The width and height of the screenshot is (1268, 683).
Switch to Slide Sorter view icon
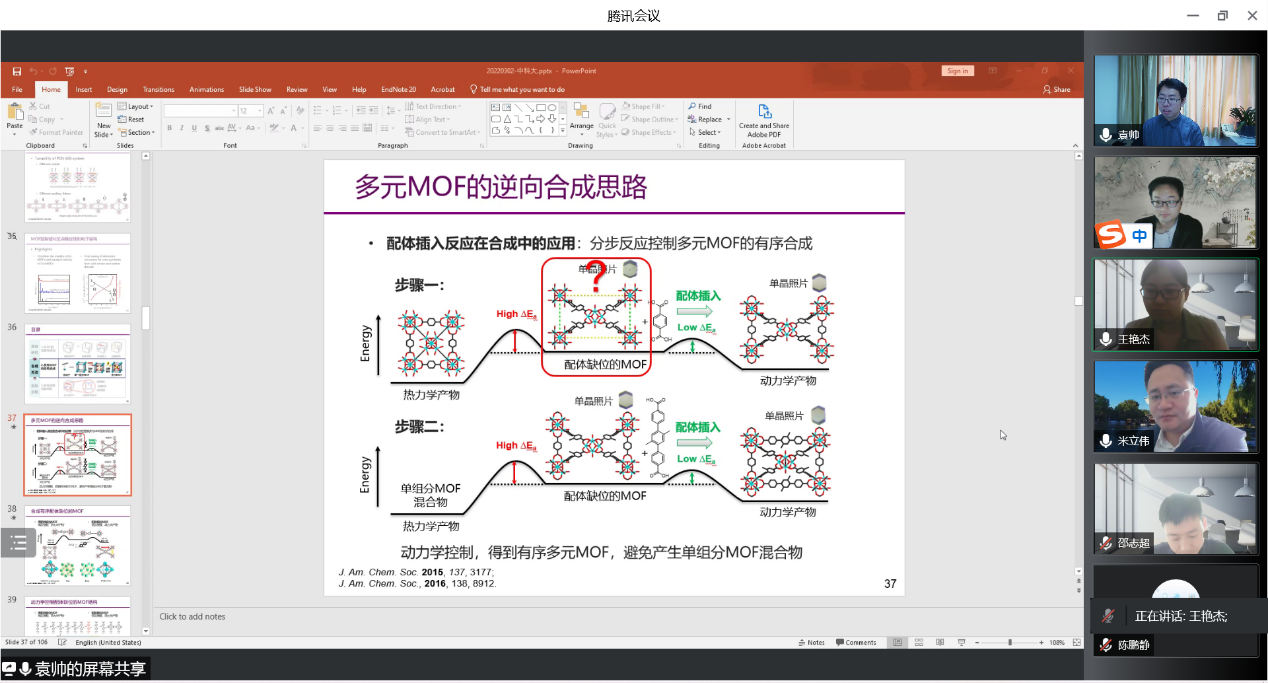tap(919, 642)
